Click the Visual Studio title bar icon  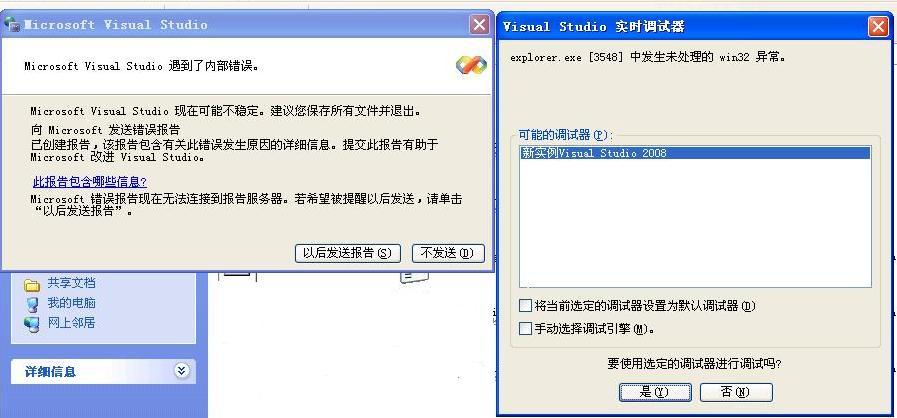12,25
